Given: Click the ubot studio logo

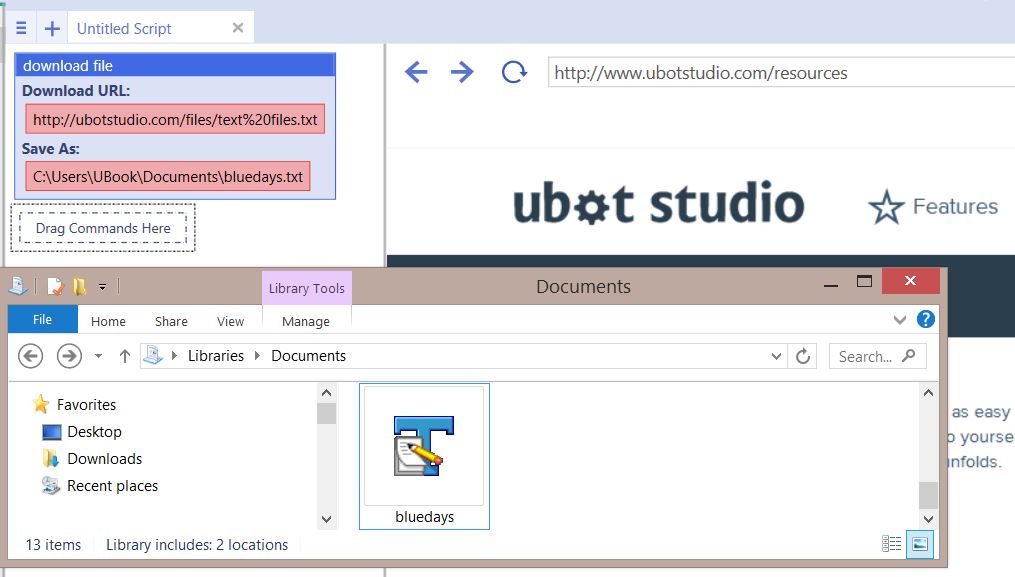Looking at the screenshot, I should tap(658, 203).
